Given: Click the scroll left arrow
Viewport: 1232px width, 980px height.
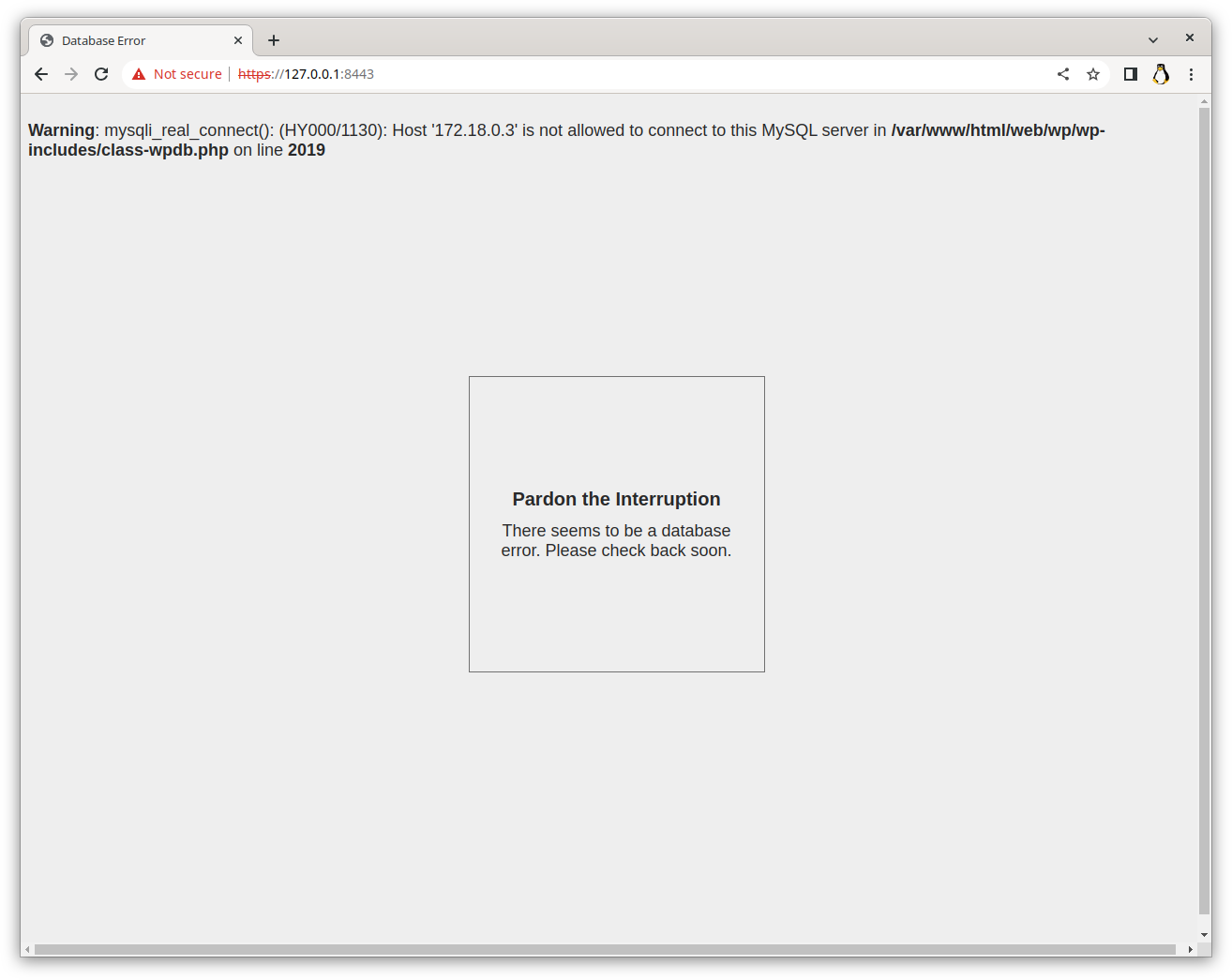Looking at the screenshot, I should [27, 949].
